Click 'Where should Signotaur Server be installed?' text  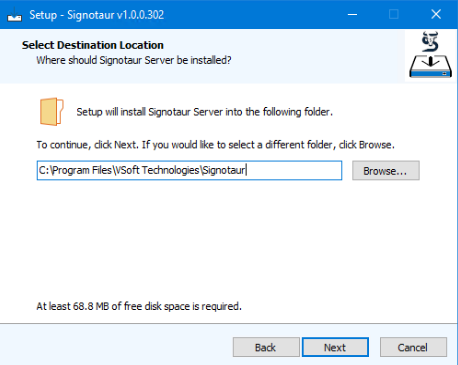134,60
